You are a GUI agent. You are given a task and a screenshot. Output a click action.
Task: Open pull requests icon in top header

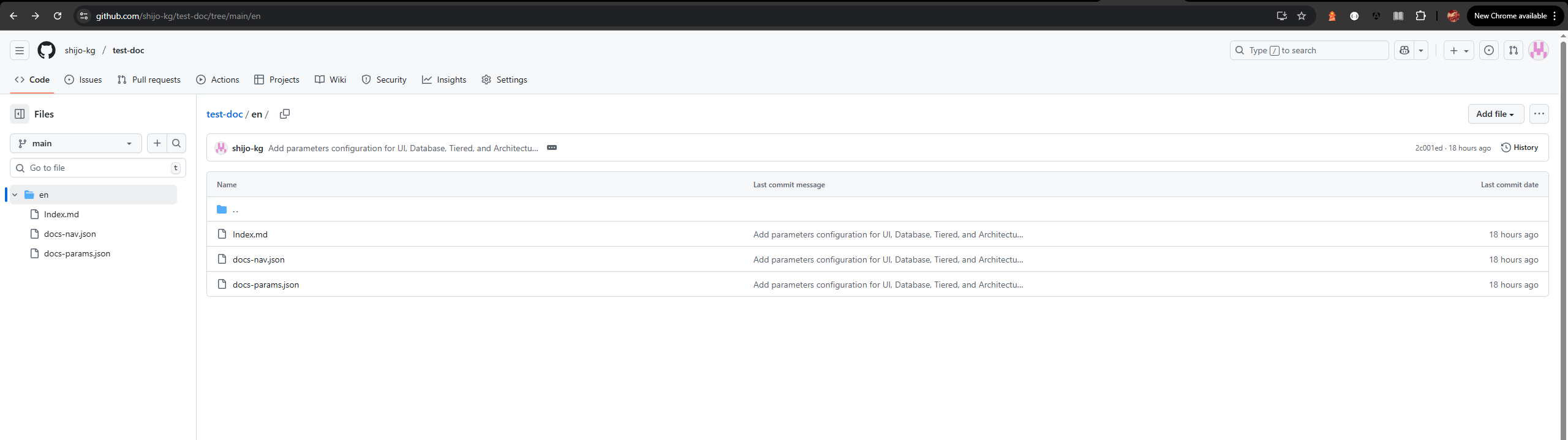pyautogui.click(x=1513, y=50)
